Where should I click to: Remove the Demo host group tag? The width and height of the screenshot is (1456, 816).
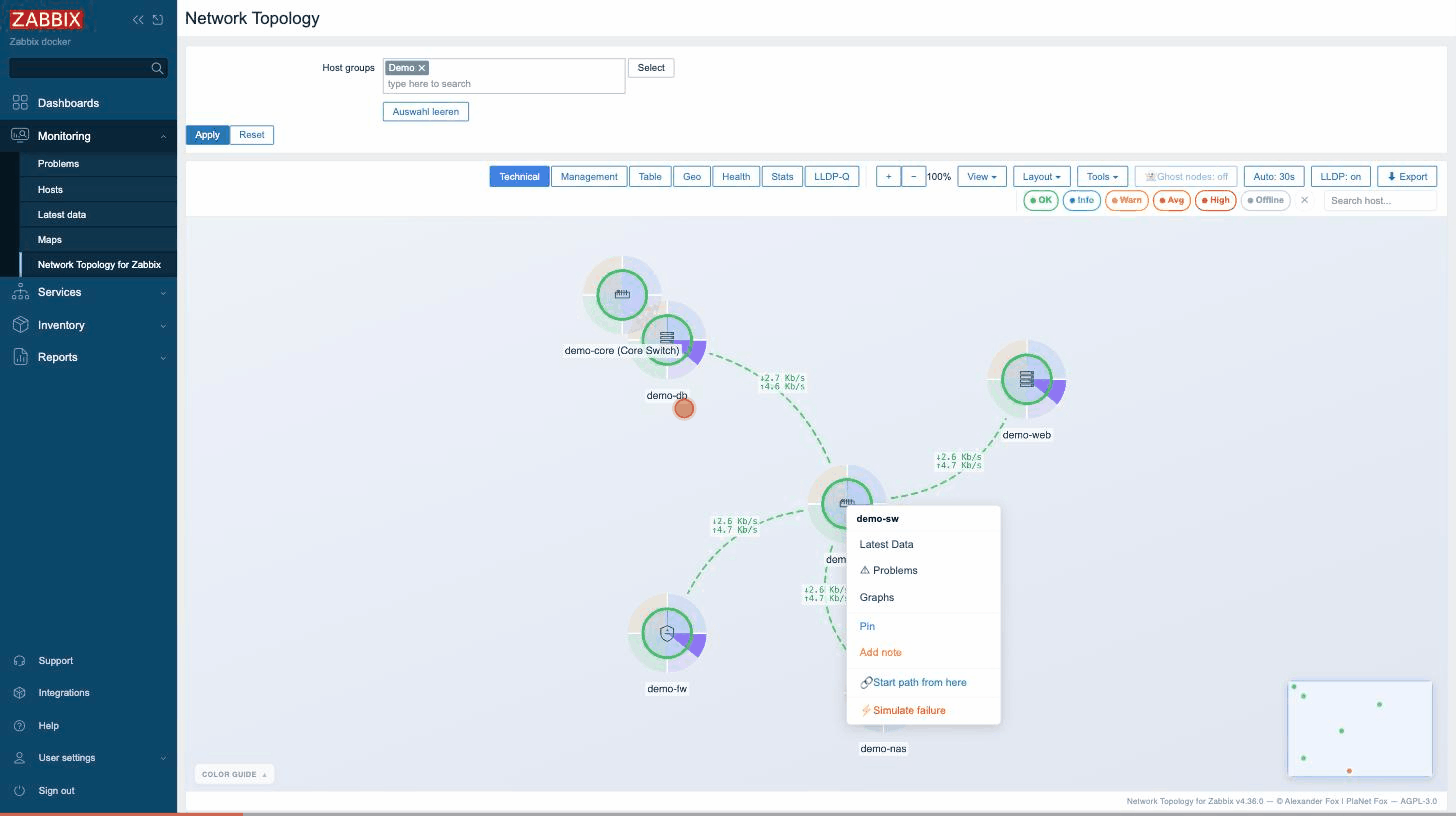point(422,68)
